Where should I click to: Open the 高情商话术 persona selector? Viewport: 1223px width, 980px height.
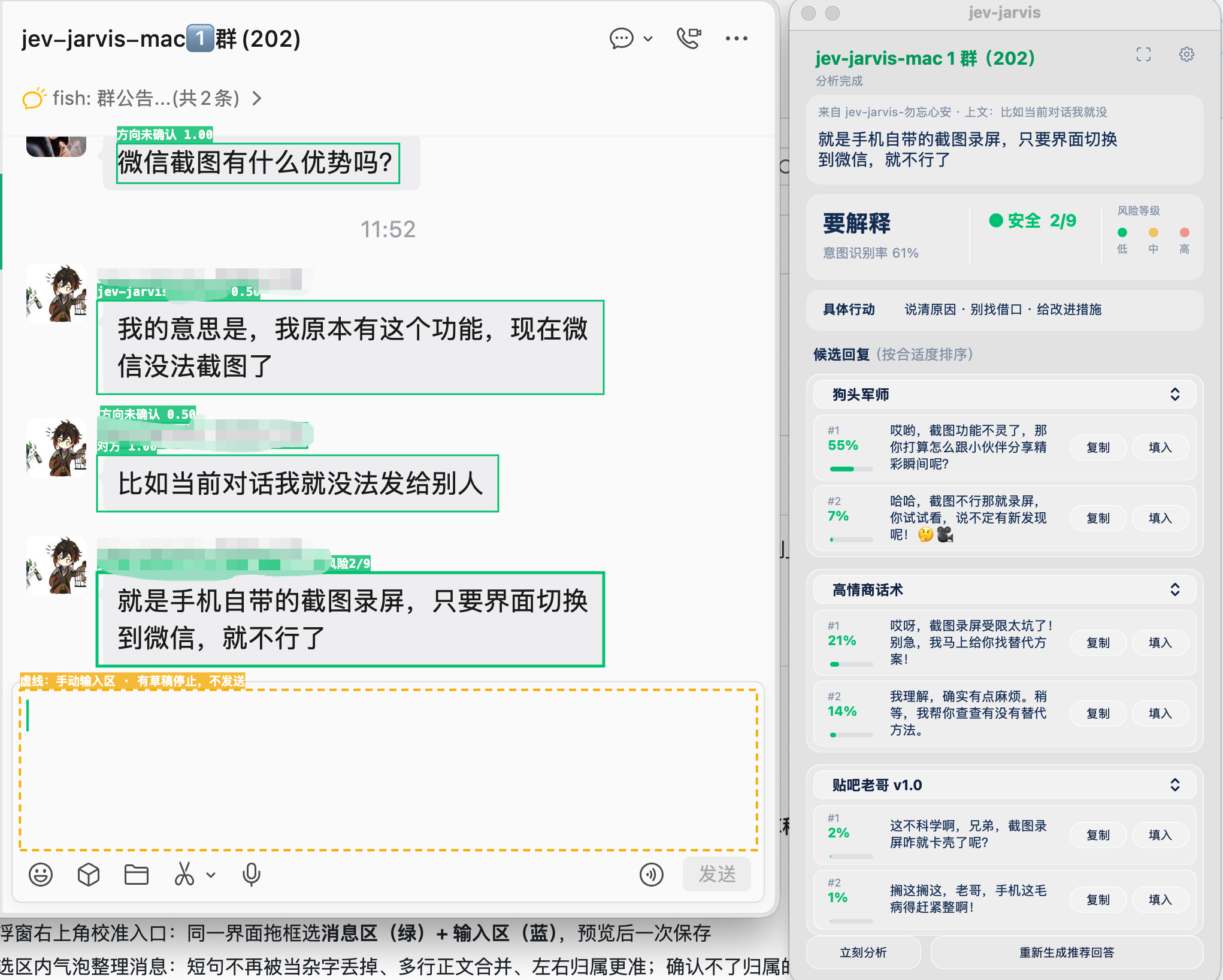[x=1004, y=589]
